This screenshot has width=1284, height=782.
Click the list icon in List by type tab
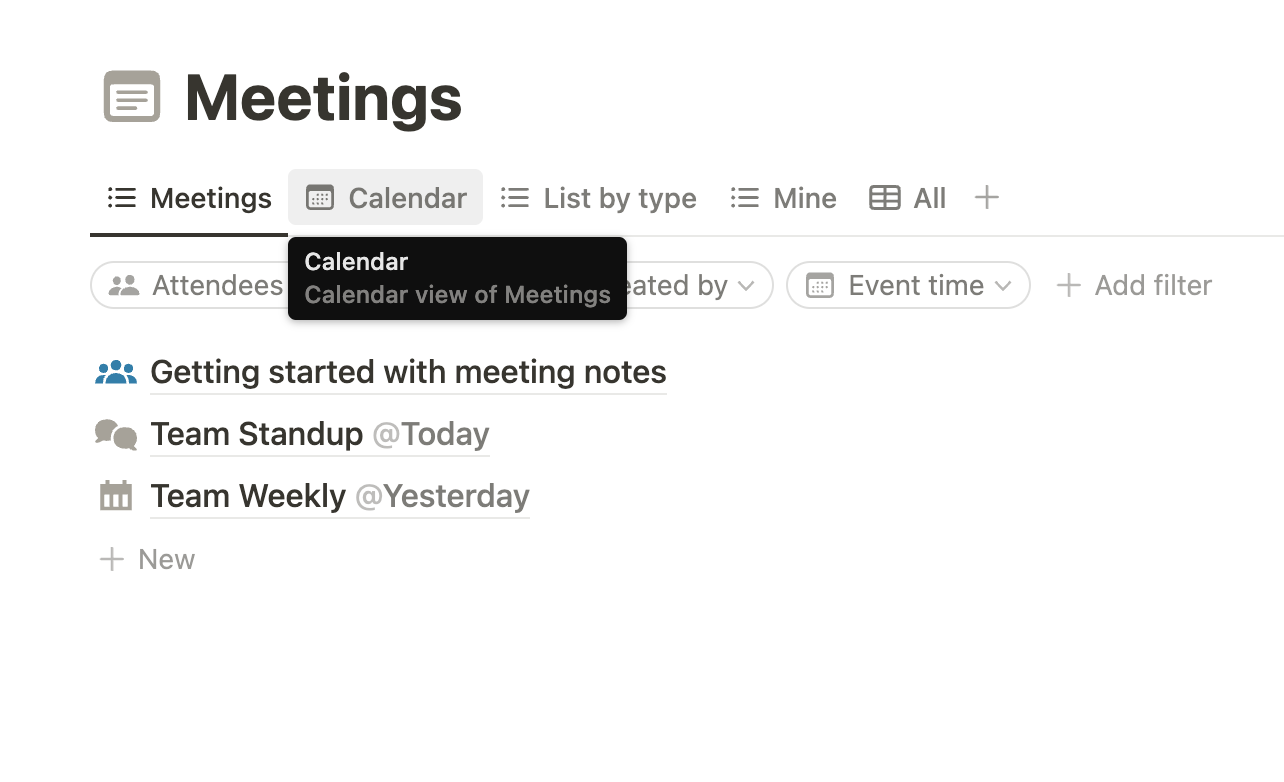point(515,198)
